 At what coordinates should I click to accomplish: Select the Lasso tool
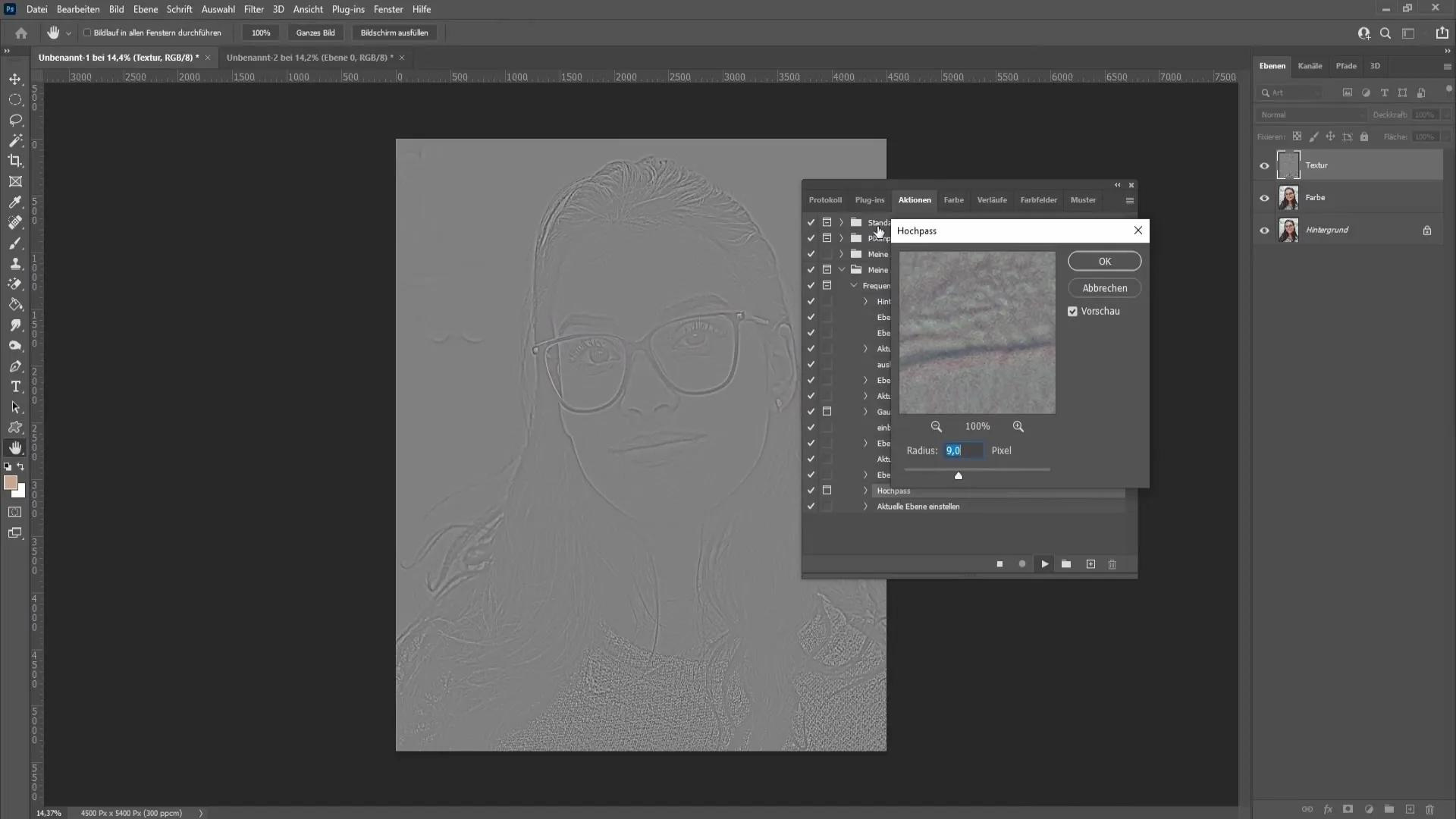point(15,120)
